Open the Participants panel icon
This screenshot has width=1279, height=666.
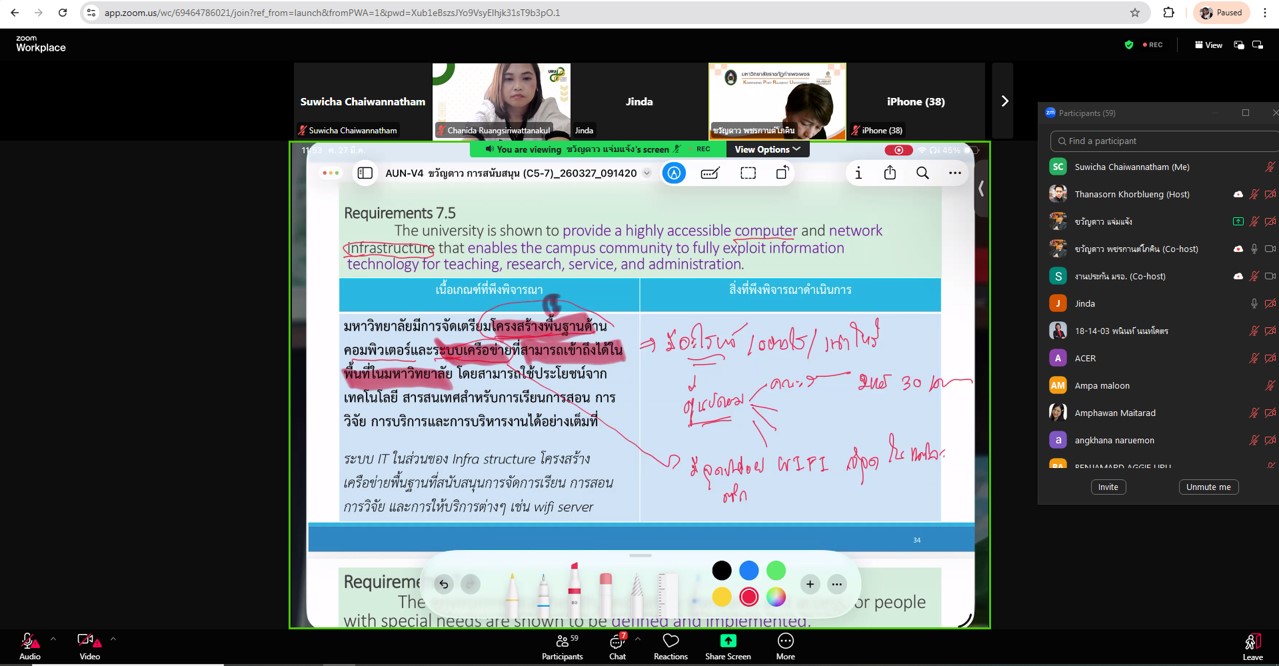coord(562,642)
